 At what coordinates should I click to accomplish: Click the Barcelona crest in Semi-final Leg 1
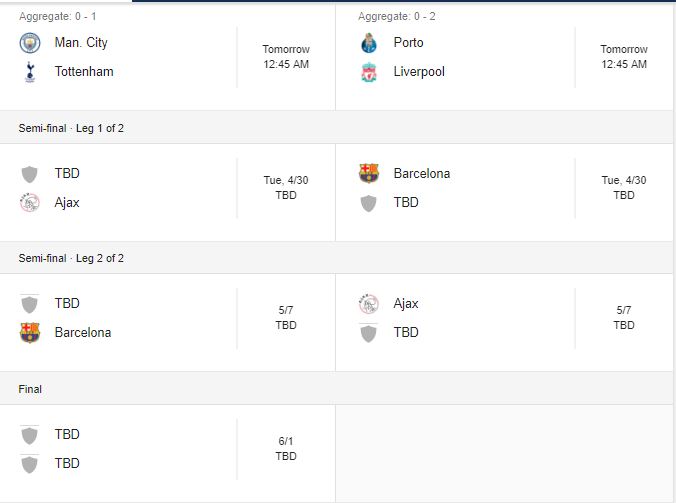(369, 174)
